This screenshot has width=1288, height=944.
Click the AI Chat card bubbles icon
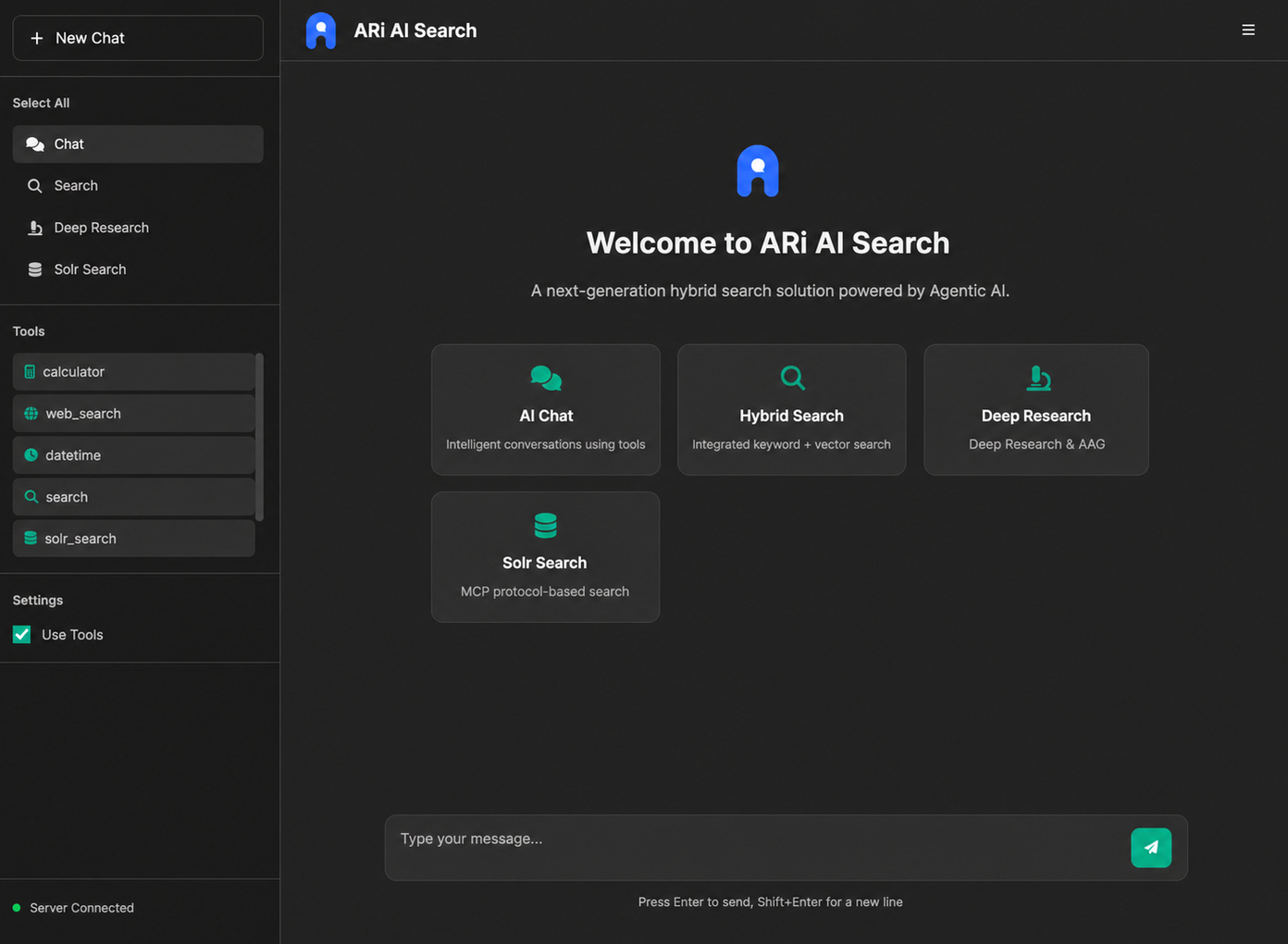(x=546, y=379)
